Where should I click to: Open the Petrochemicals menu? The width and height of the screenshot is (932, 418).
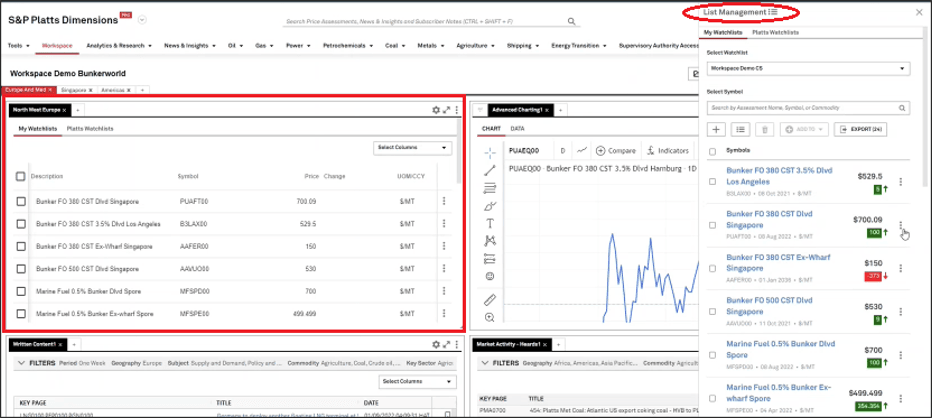[x=348, y=45]
